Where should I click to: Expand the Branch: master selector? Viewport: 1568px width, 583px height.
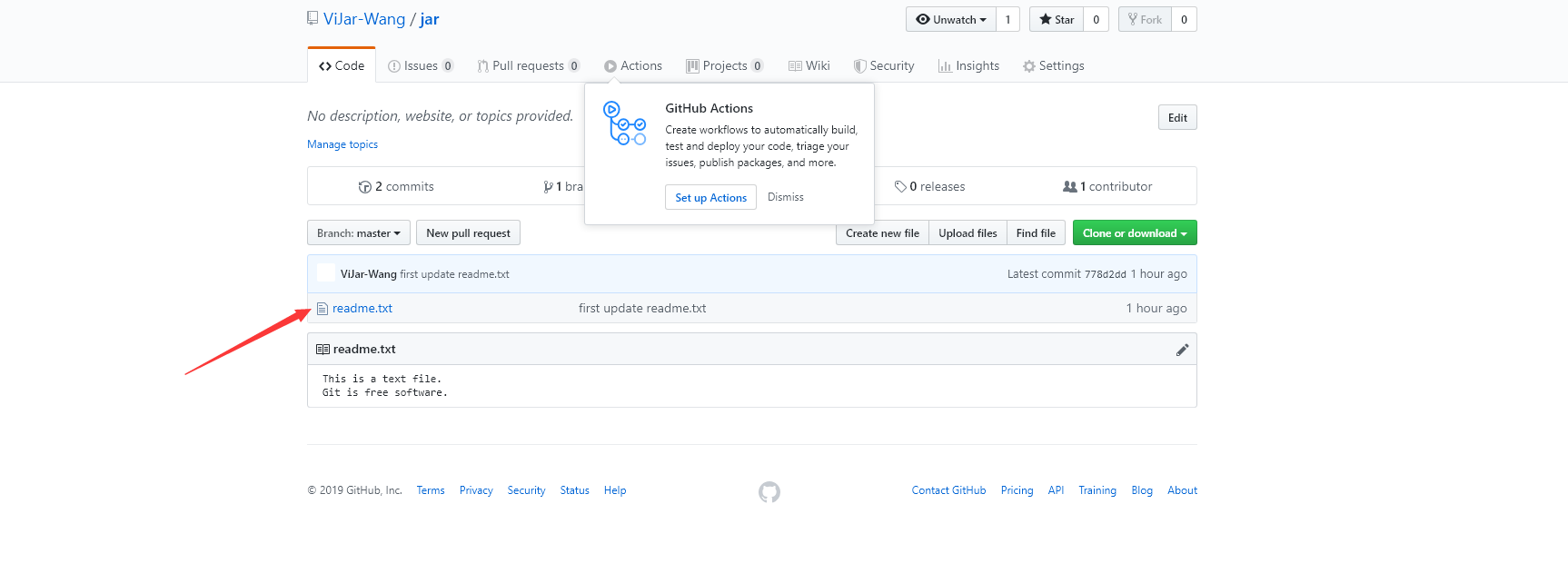[359, 233]
